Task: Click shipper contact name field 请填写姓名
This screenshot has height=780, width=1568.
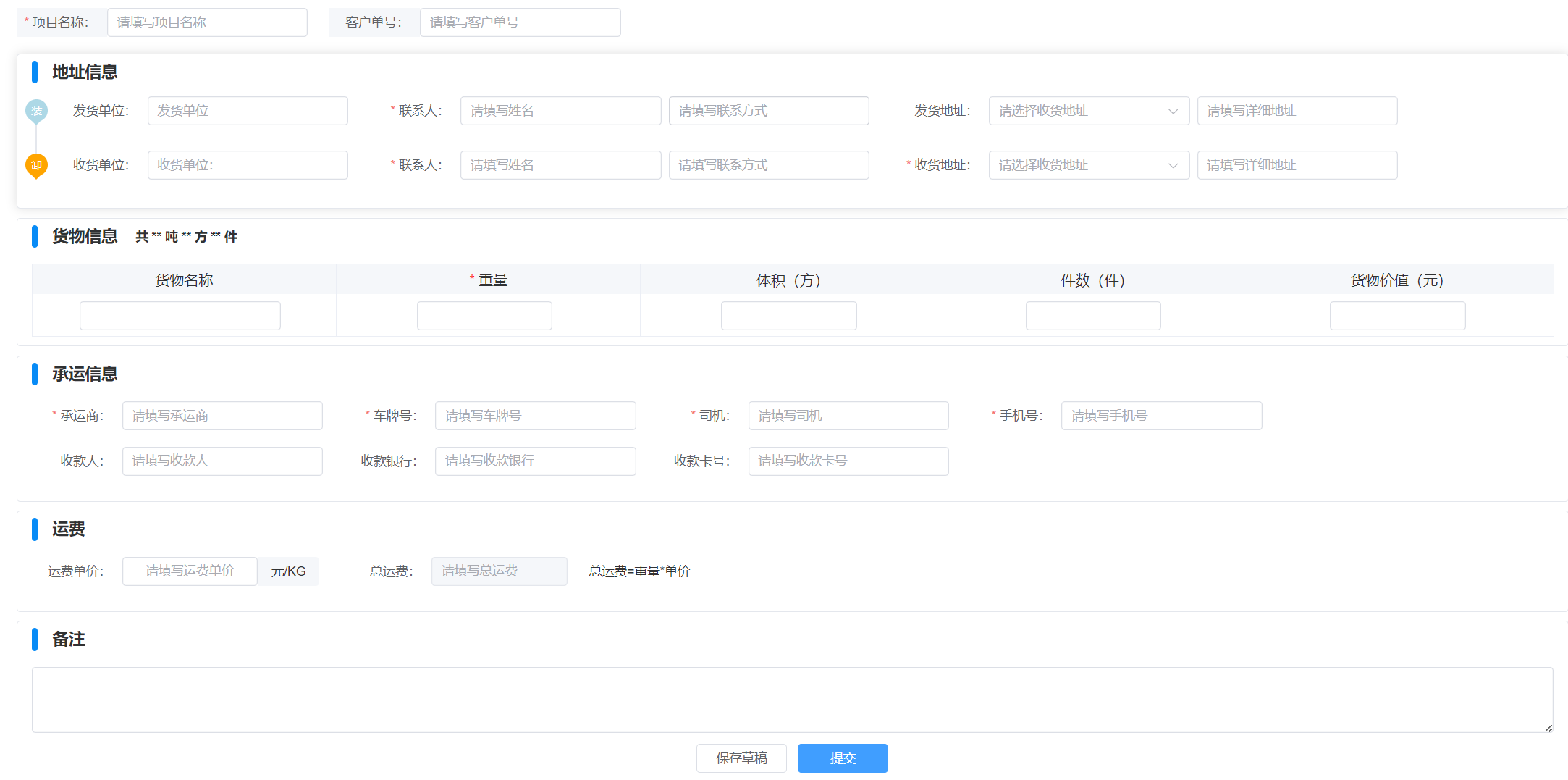Action: pos(560,111)
